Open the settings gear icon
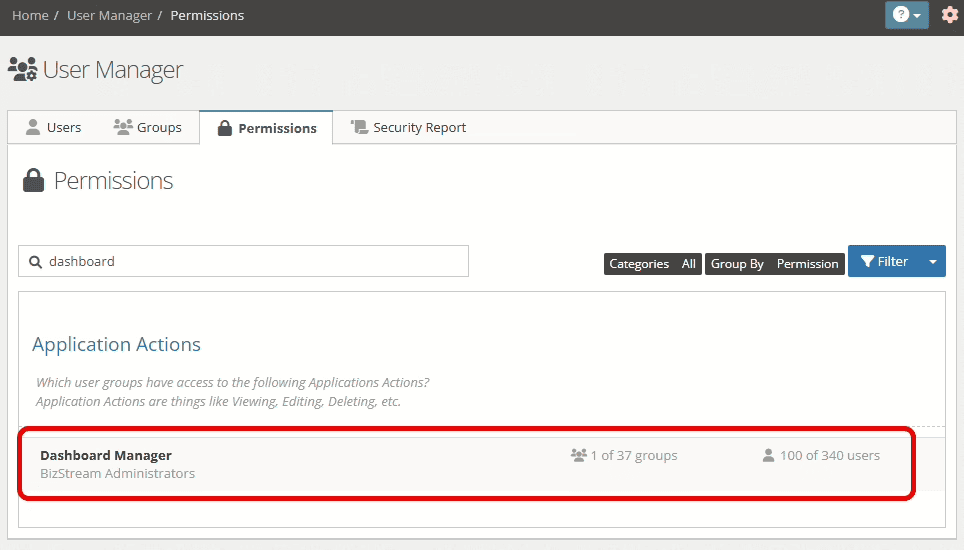Screen dimensions: 964x550 click(950, 15)
